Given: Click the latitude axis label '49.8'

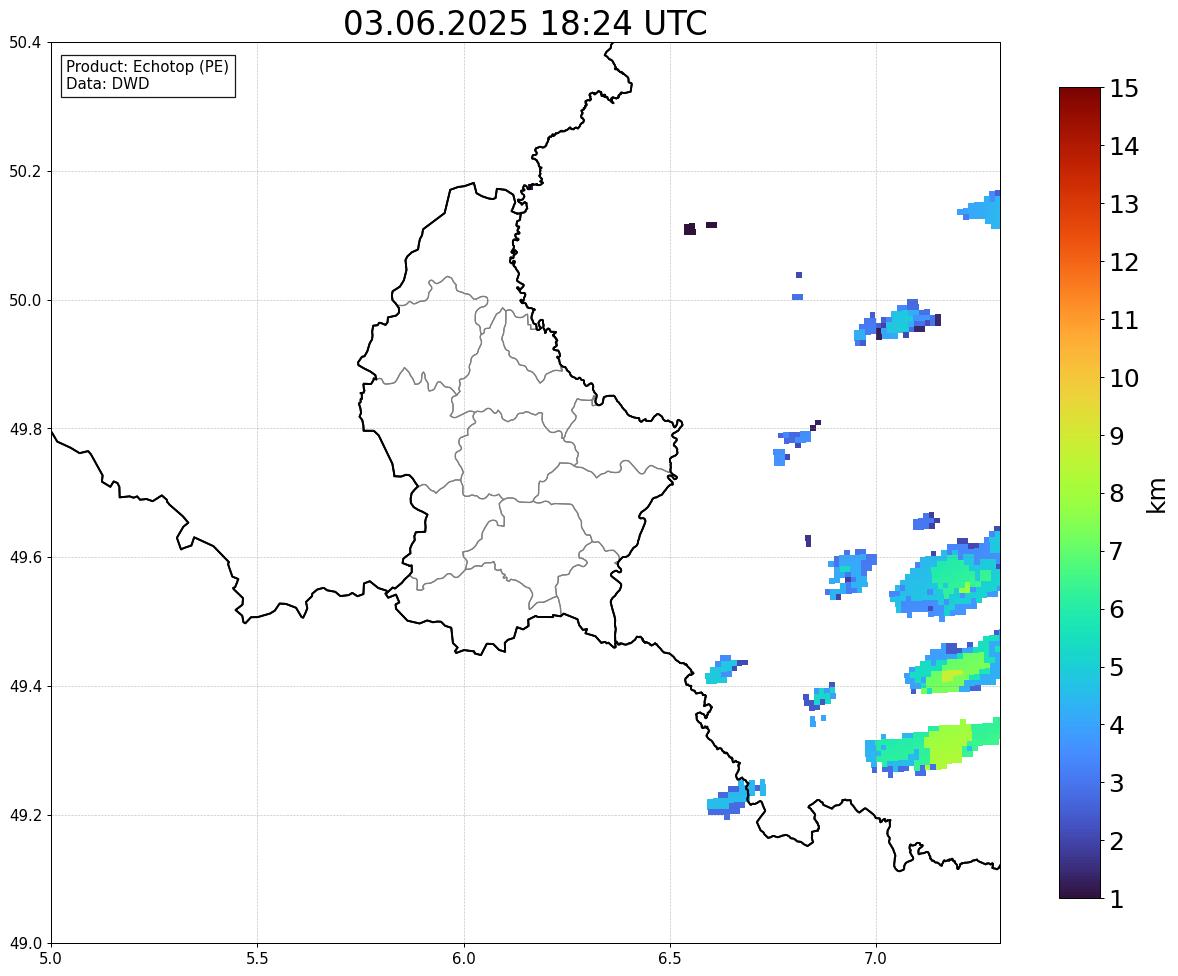Looking at the screenshot, I should coord(26,429).
